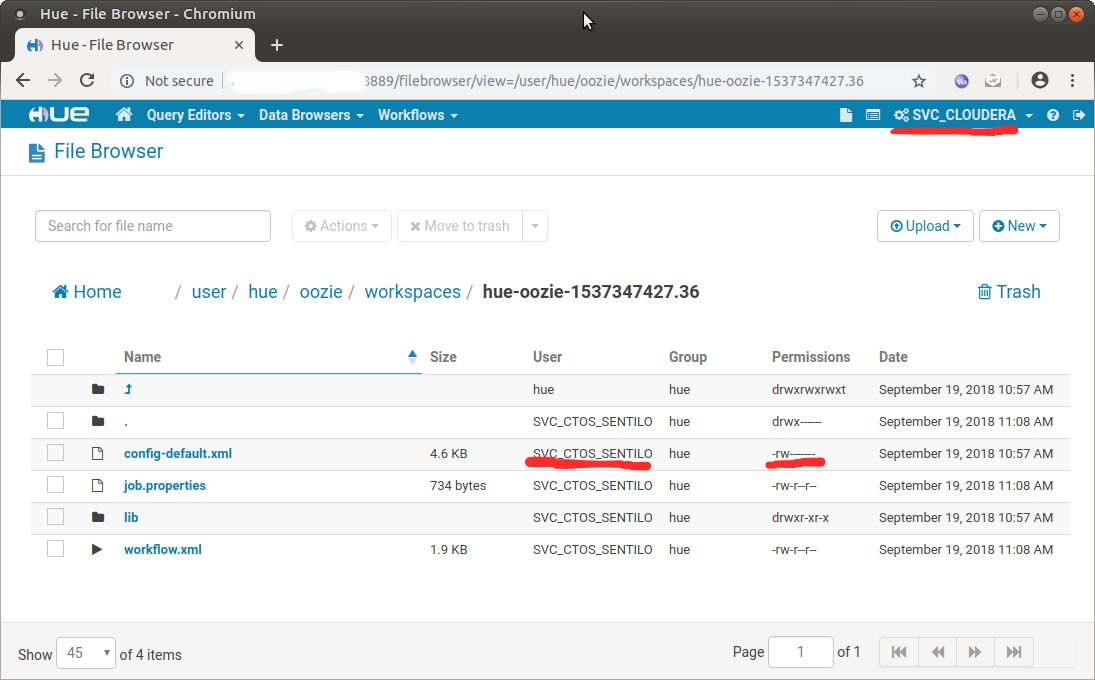The image size is (1095, 680).
Task: Open the Workflows menu
Action: (x=417, y=115)
